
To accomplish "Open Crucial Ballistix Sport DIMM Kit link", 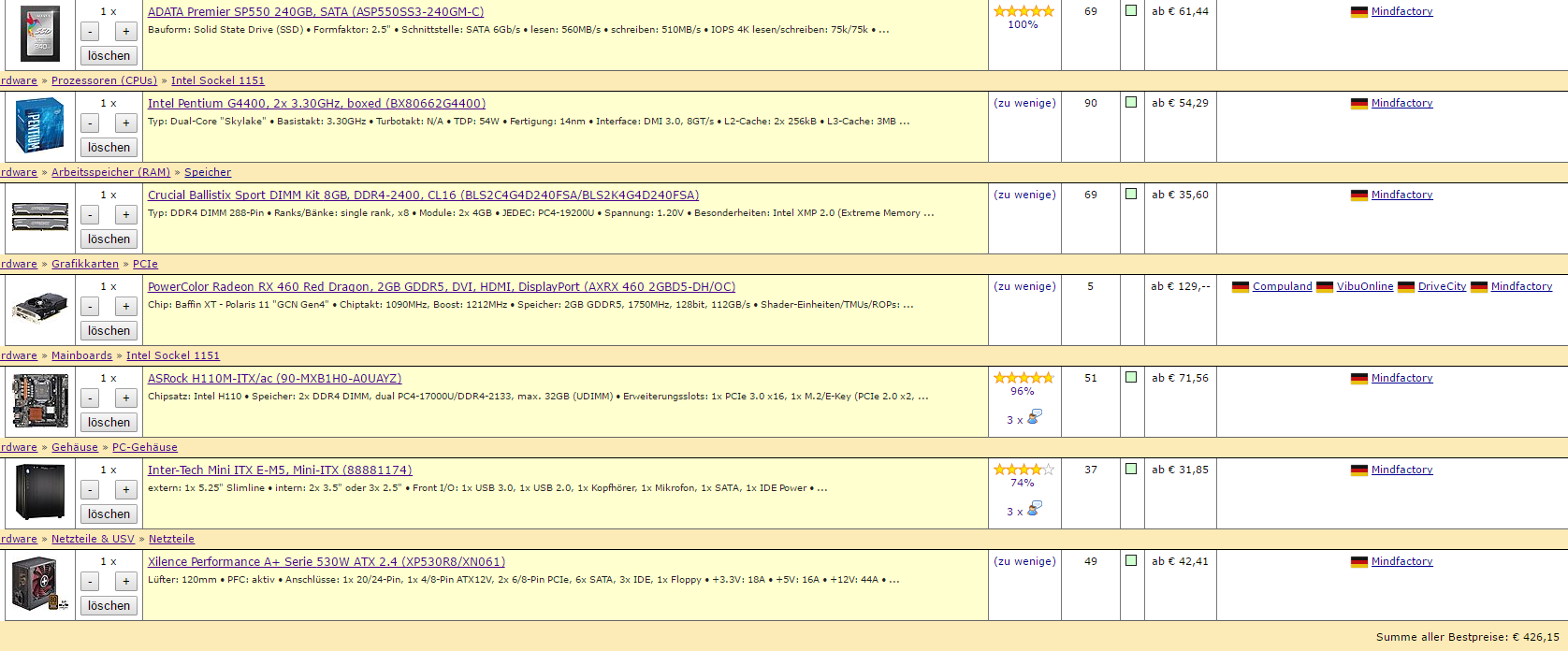I will [423, 195].
